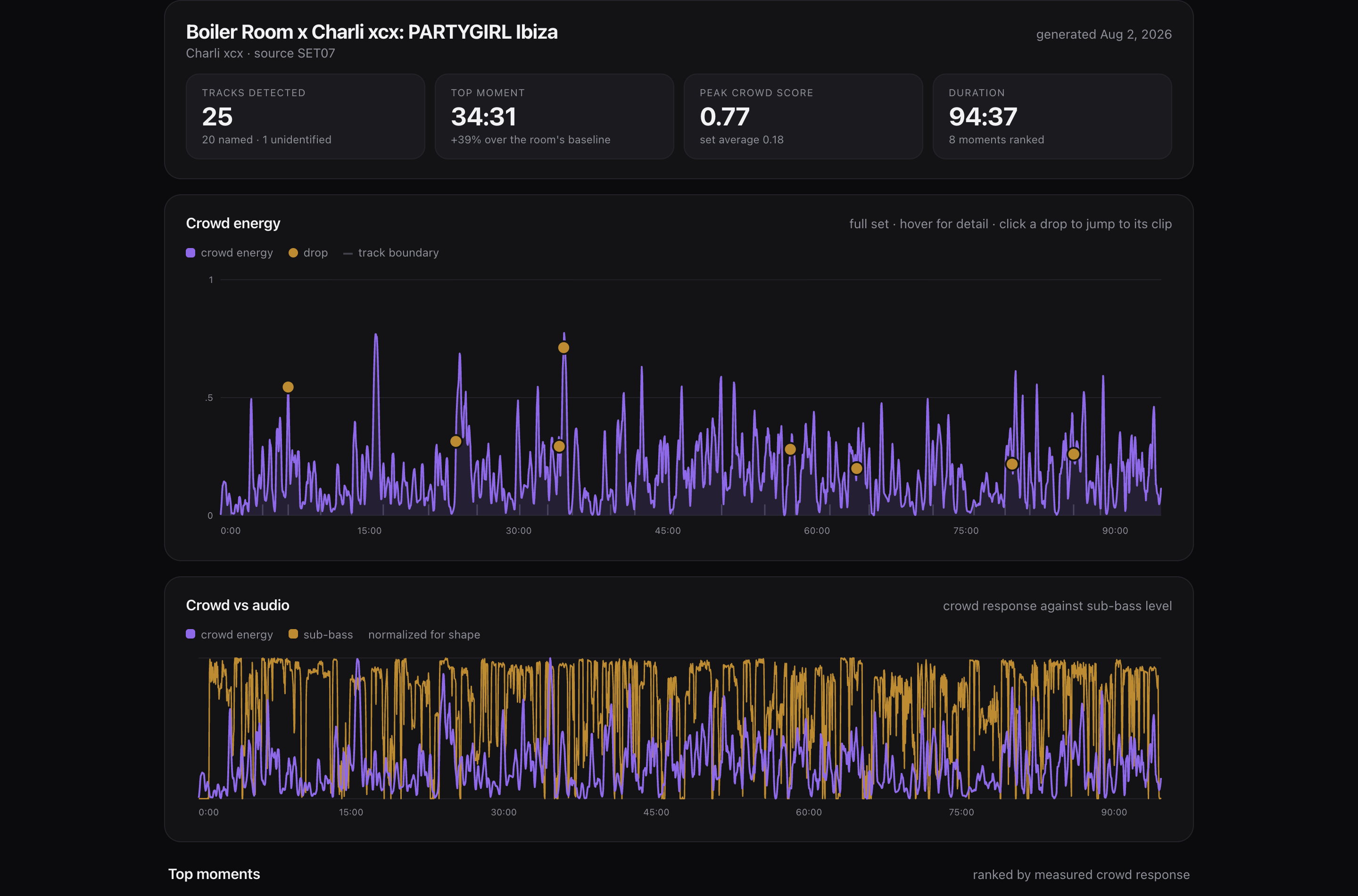Click the crowd energy legend in Crowd vs audio
1358x896 pixels.
230,634
